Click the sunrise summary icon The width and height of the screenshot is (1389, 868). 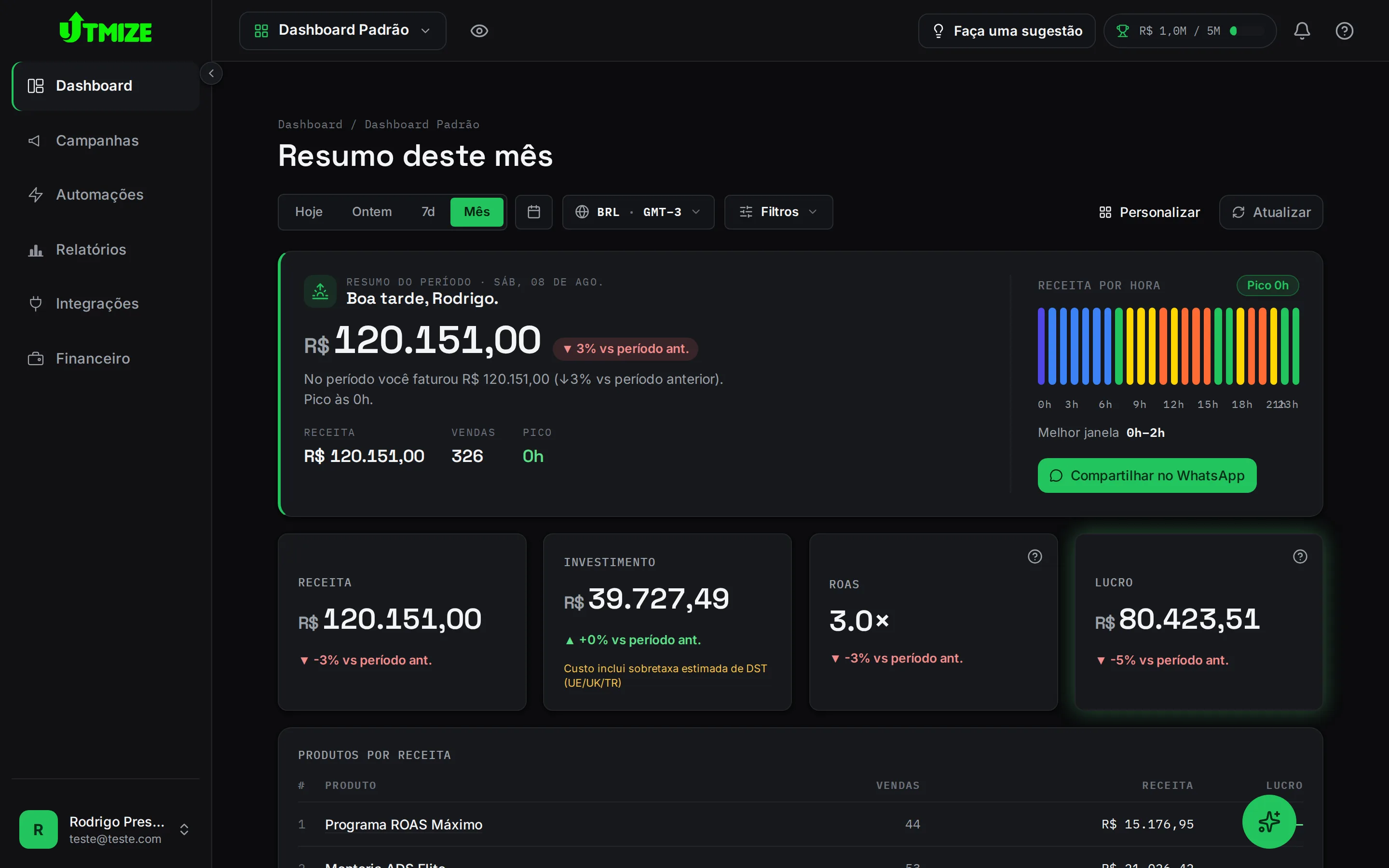pos(320,292)
